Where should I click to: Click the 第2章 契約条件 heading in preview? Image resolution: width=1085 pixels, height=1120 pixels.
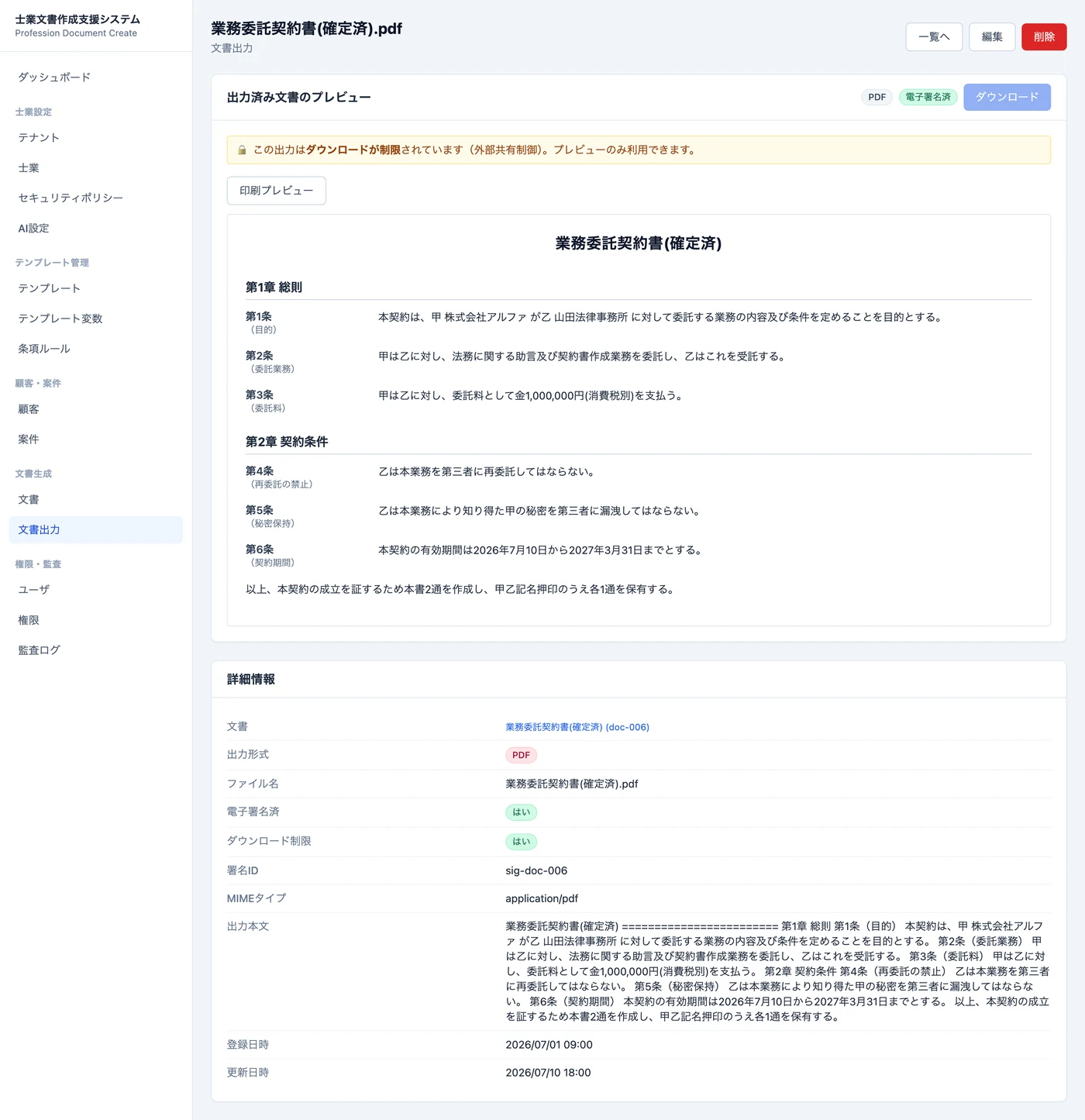(x=287, y=442)
